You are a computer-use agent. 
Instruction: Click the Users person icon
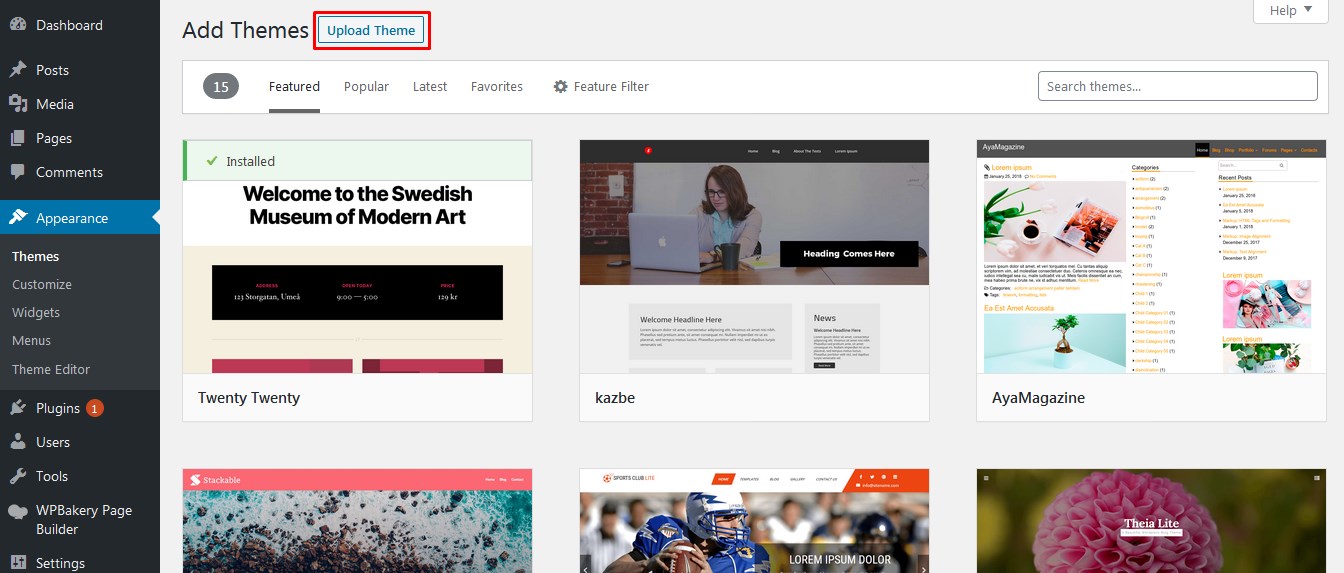(17, 442)
